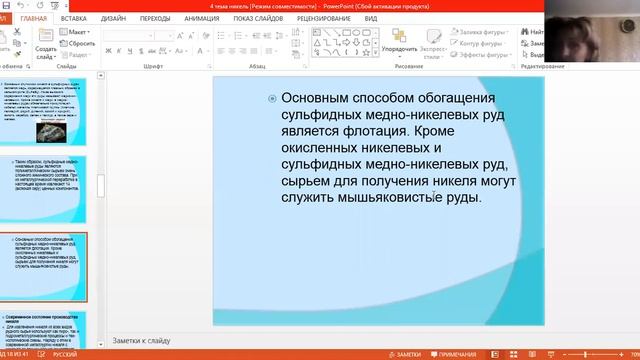Switch to Slide Sorter view icon
This screenshot has width=640, height=360.
[513, 355]
